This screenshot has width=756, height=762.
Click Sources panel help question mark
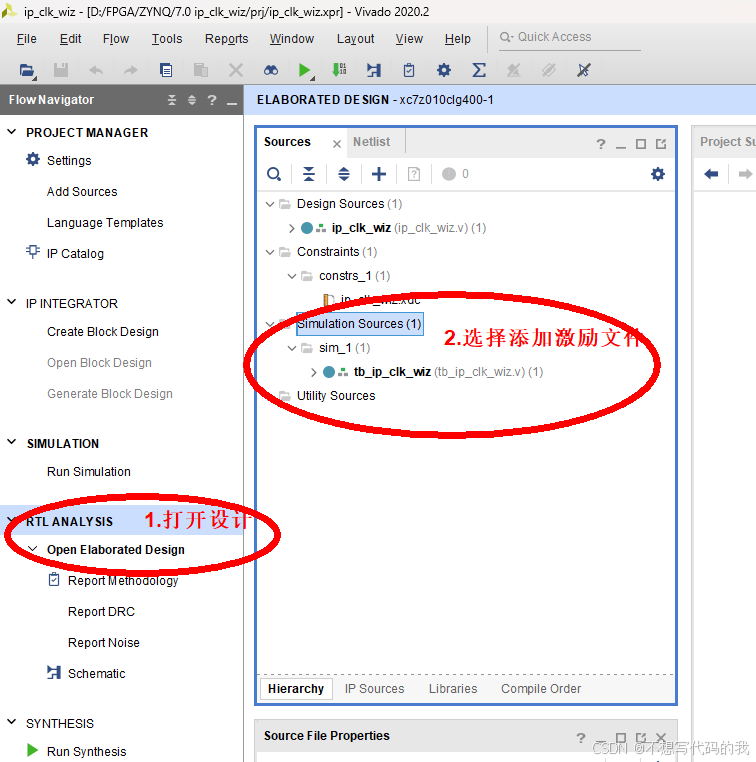click(601, 144)
